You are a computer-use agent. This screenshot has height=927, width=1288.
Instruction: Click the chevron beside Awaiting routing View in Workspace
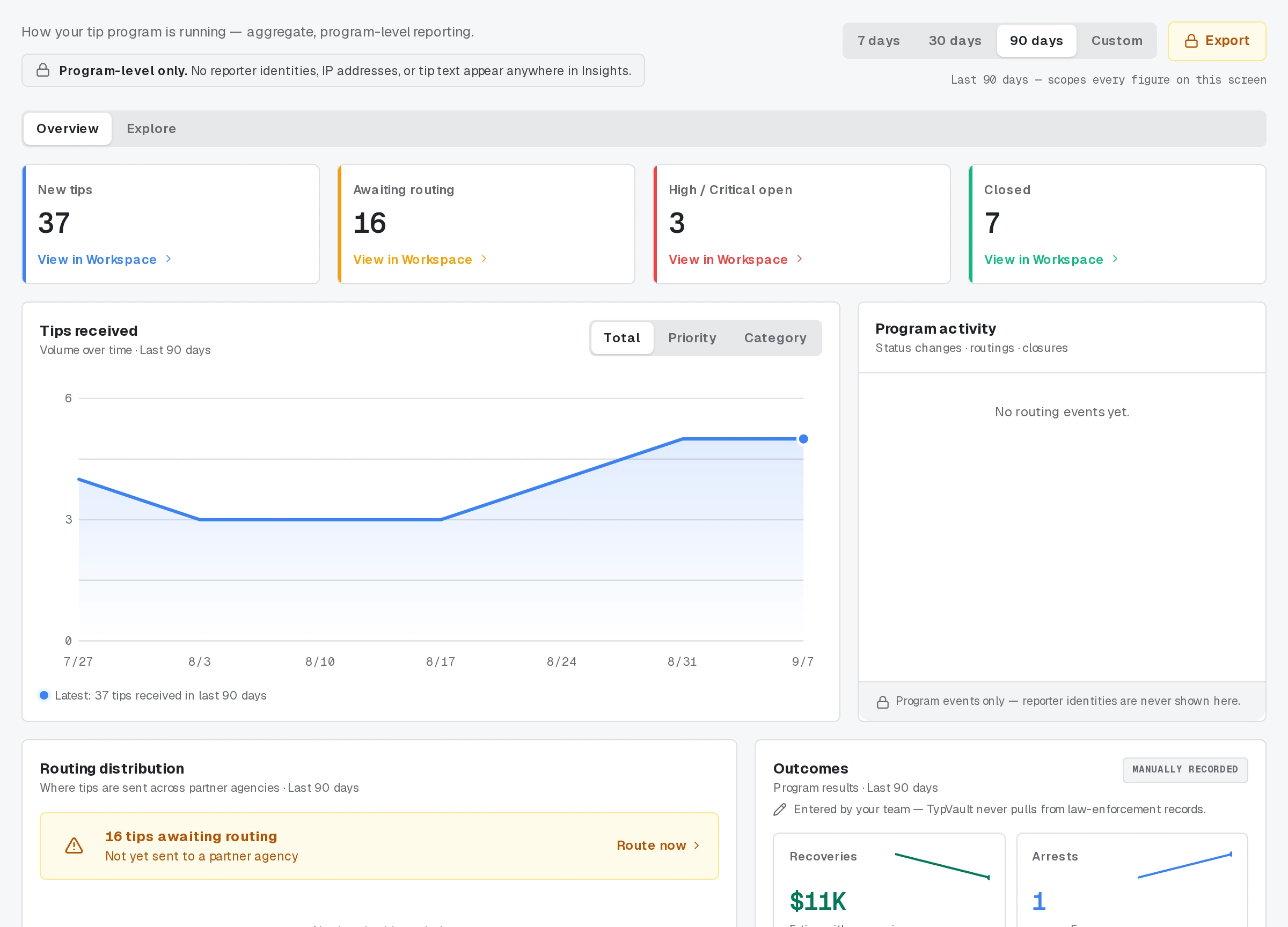coord(484,259)
